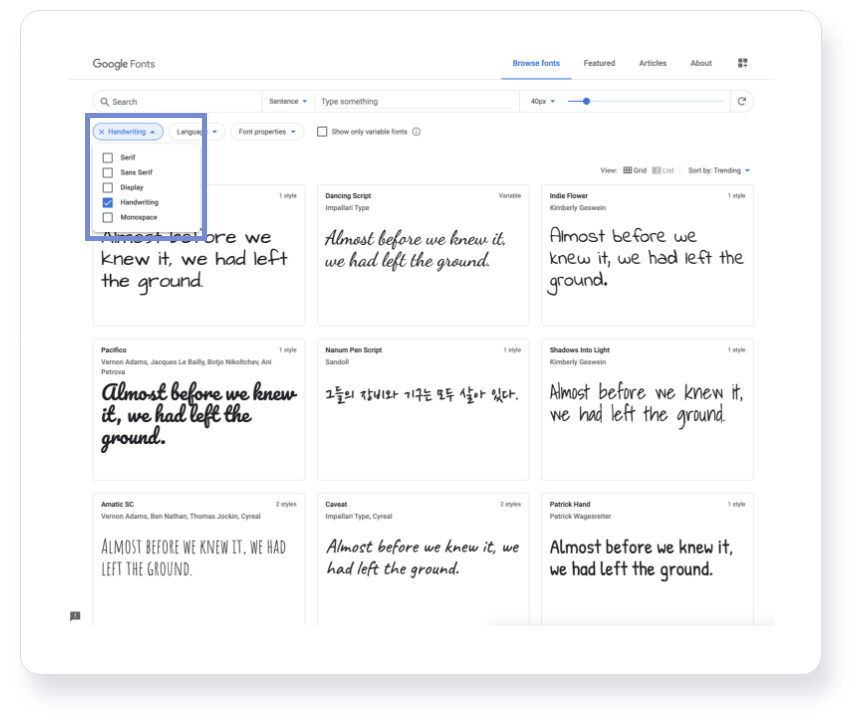Reset the preview settings with refresh icon
The width and height of the screenshot is (862, 725).
click(742, 101)
